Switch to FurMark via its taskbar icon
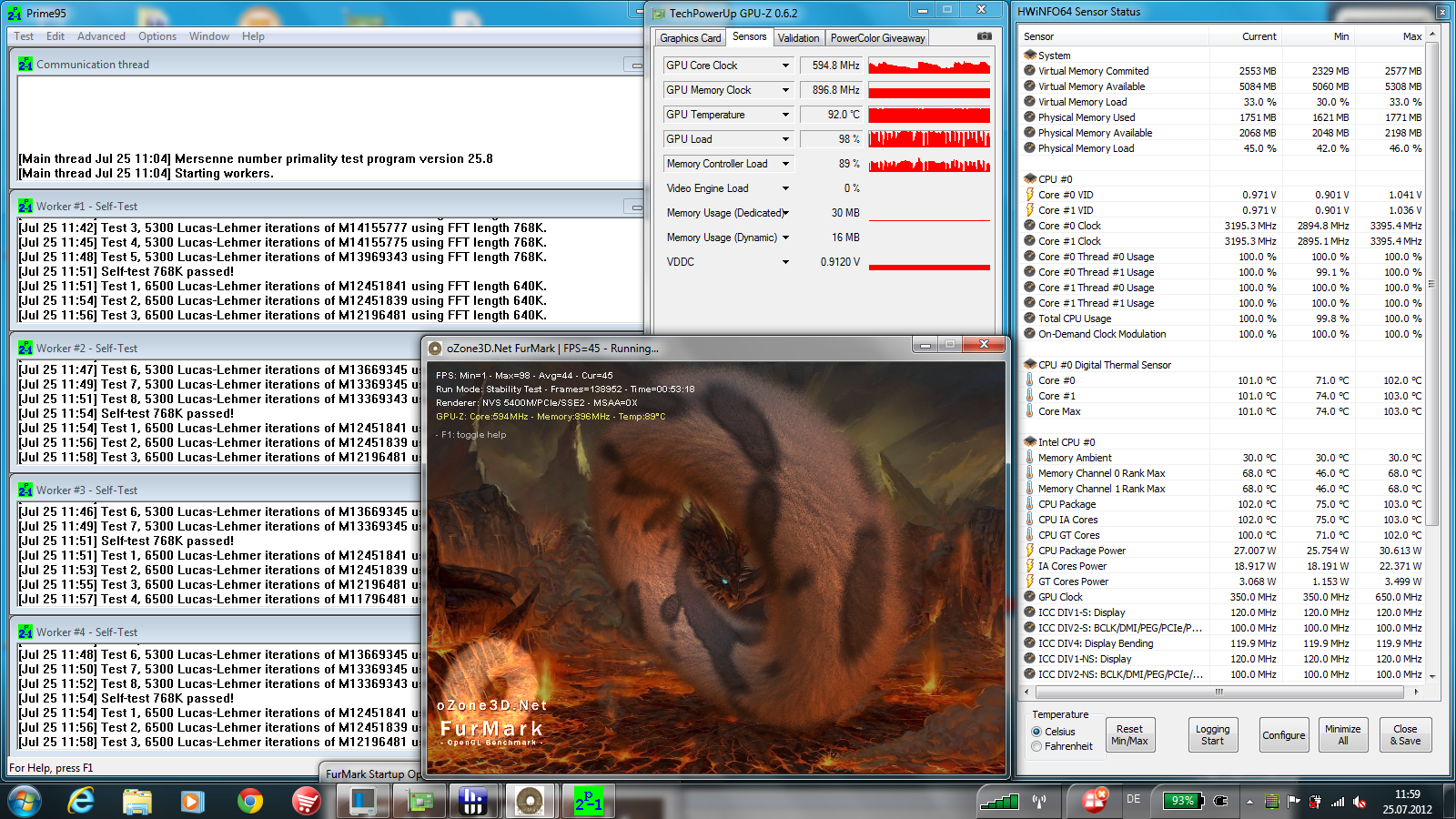1456x819 pixels. 529,801
